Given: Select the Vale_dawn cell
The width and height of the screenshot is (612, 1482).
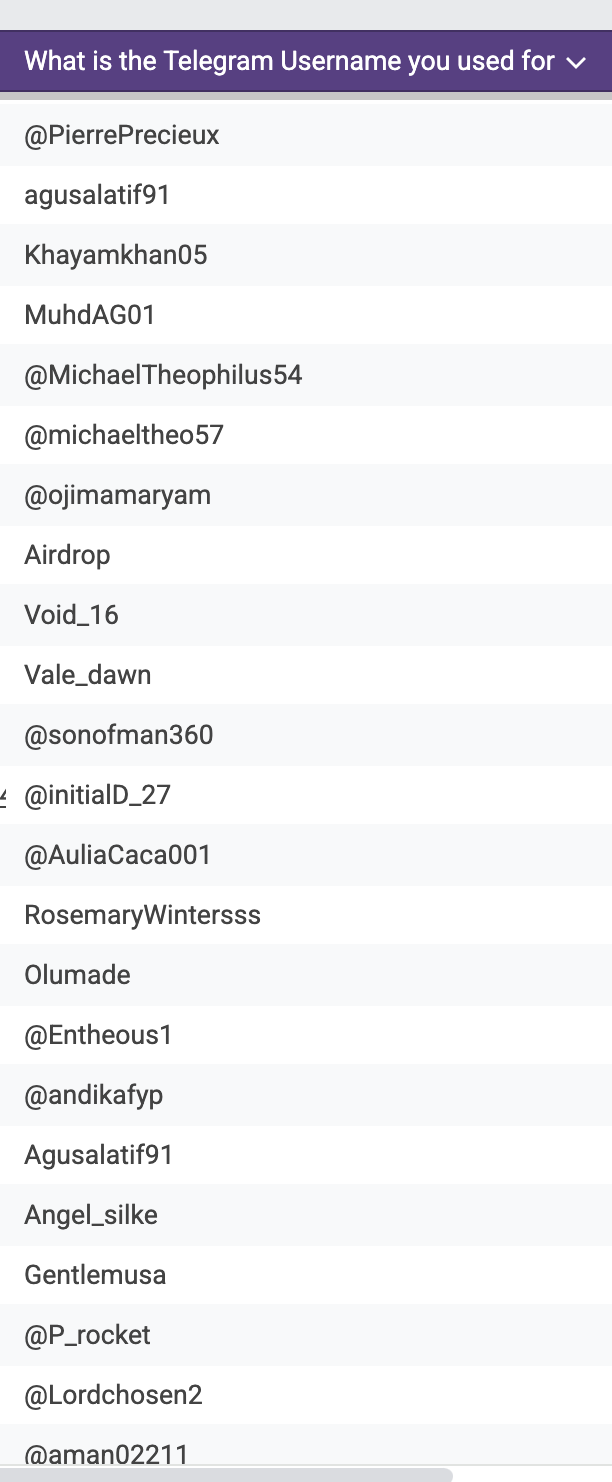Looking at the screenshot, I should [x=306, y=675].
